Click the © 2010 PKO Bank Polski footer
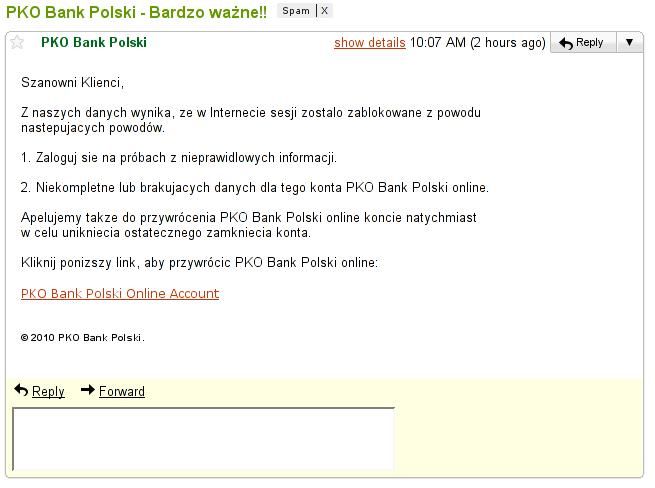The image size is (655, 488). click(x=83, y=338)
